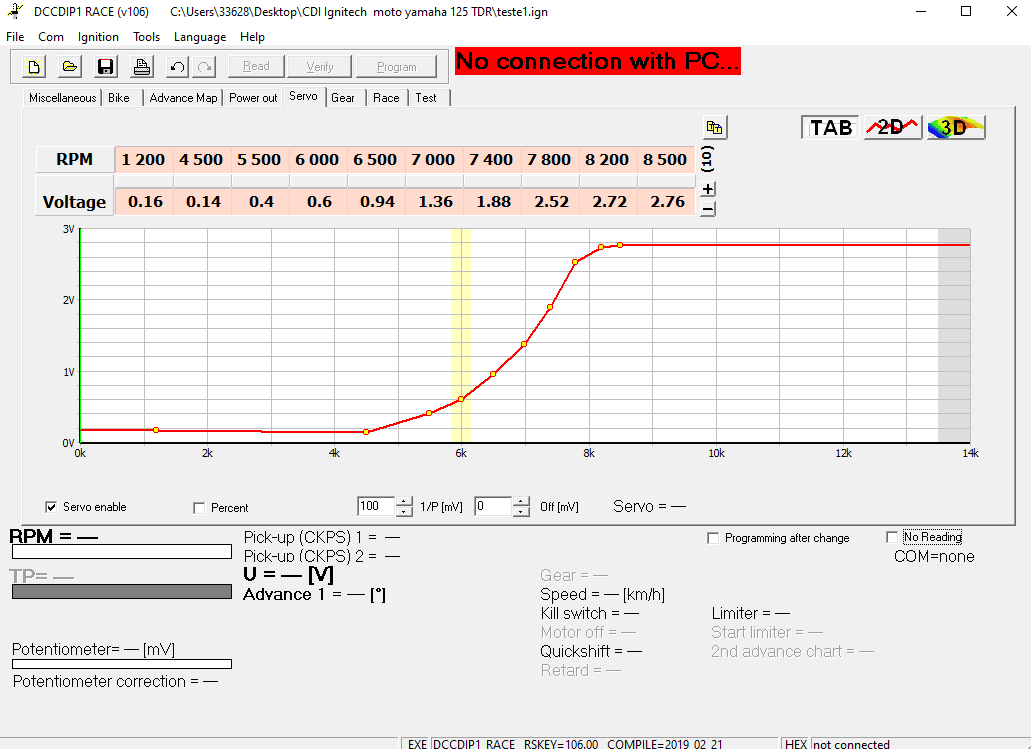Screen dimensions: 1031x749
Task: Click the application icon in the title bar
Action: point(14,12)
